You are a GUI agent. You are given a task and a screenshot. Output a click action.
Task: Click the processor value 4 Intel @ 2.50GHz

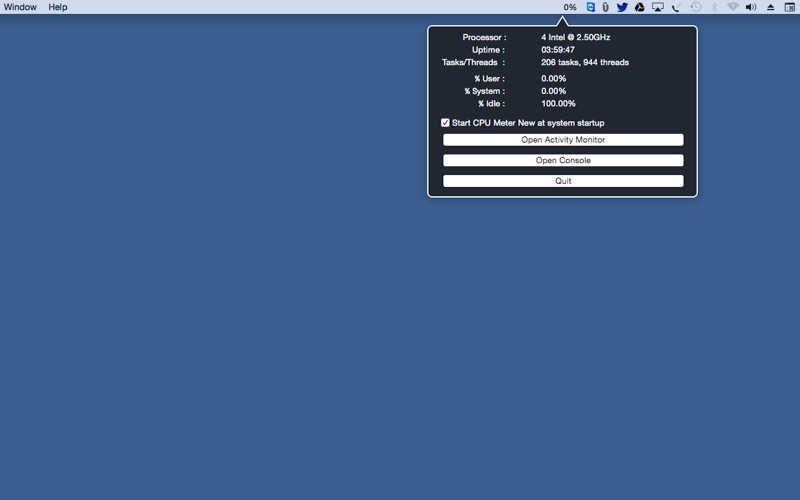pyautogui.click(x=576, y=37)
